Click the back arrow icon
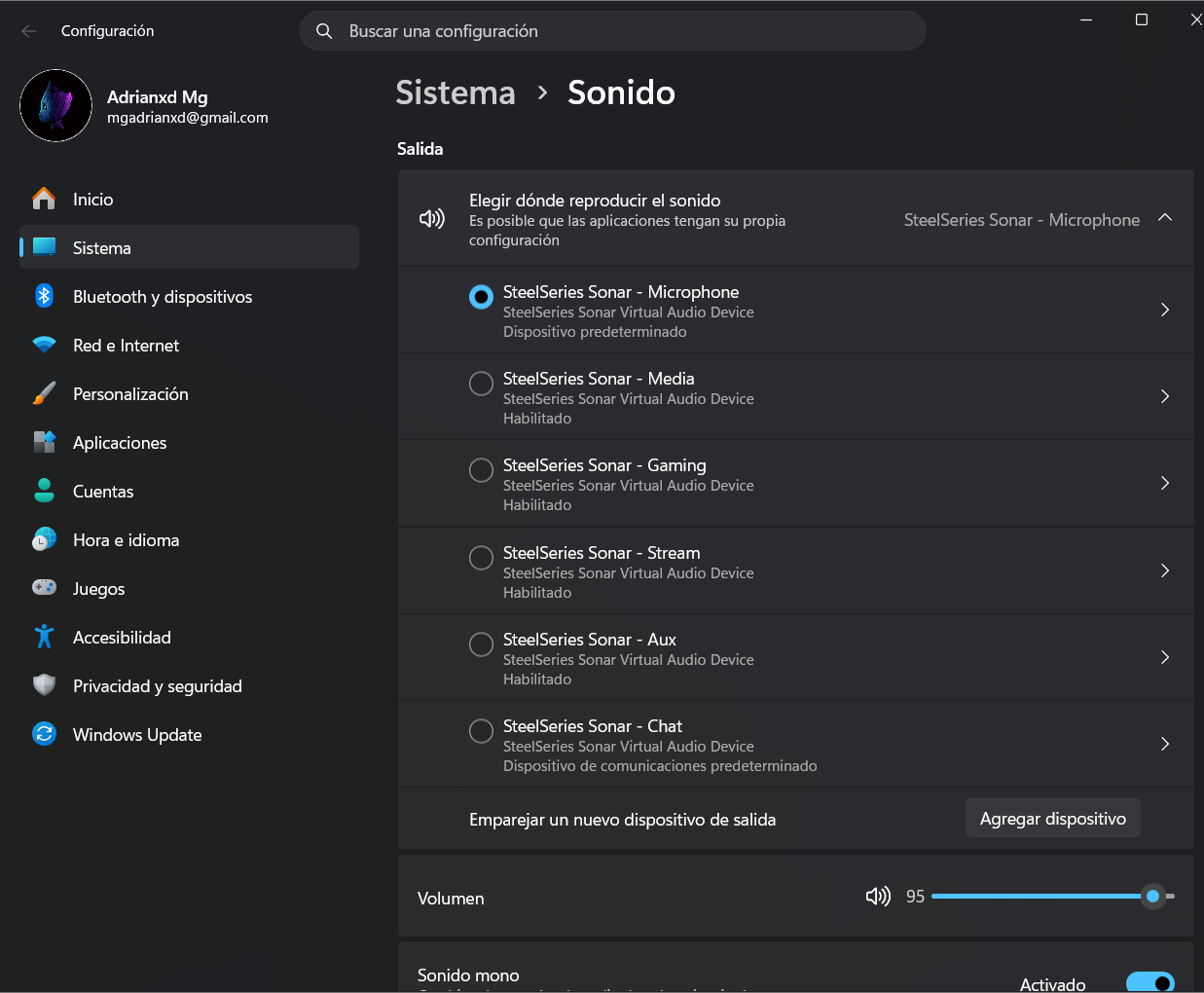The width and height of the screenshot is (1204, 993). (x=29, y=31)
